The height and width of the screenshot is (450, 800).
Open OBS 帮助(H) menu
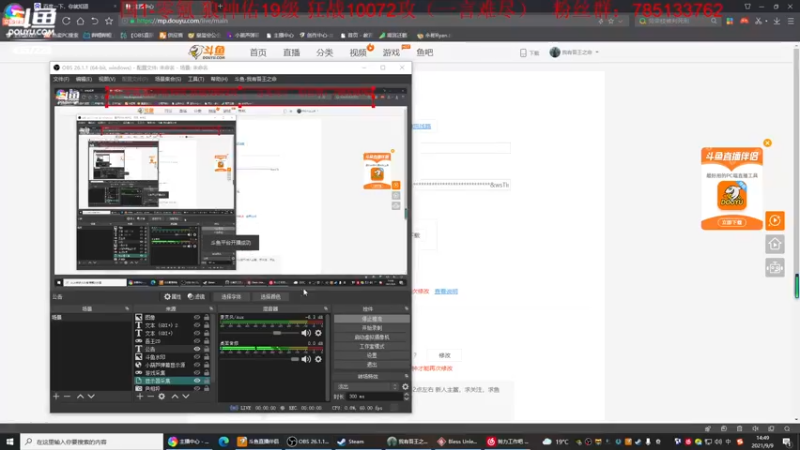coord(219,79)
